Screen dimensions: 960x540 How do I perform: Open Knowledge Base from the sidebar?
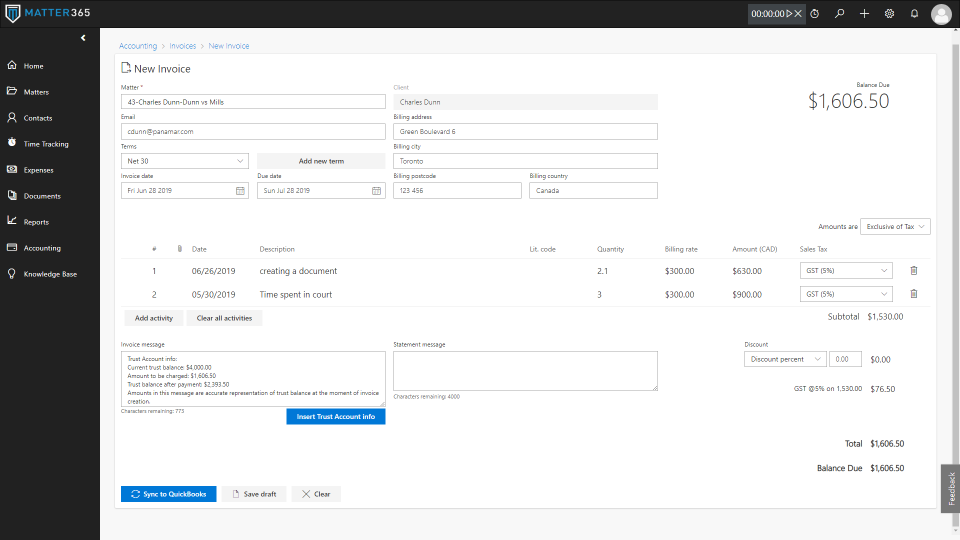click(50, 274)
